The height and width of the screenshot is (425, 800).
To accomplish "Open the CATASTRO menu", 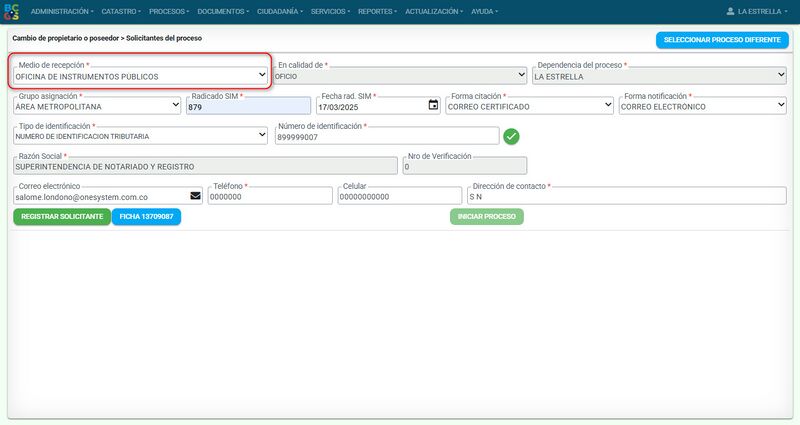I will [121, 11].
